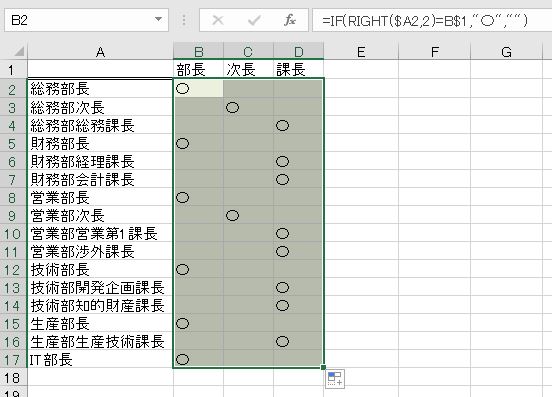This screenshot has height=397, width=552.
Task: Select column F header
Action: (x=434, y=52)
